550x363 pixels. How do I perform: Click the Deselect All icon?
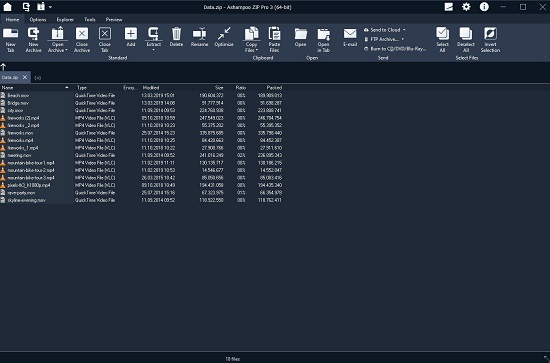coord(465,34)
